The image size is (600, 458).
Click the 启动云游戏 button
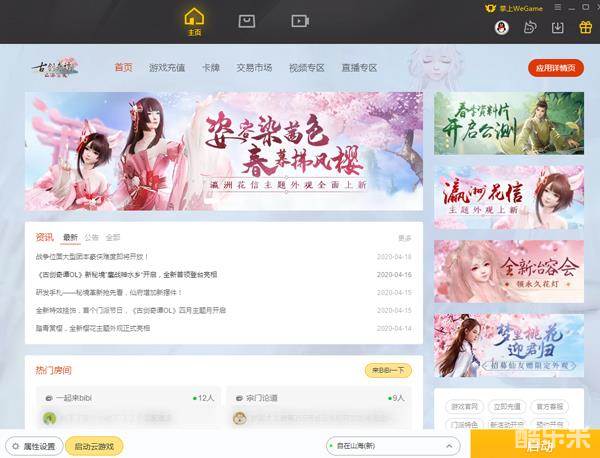(94, 445)
